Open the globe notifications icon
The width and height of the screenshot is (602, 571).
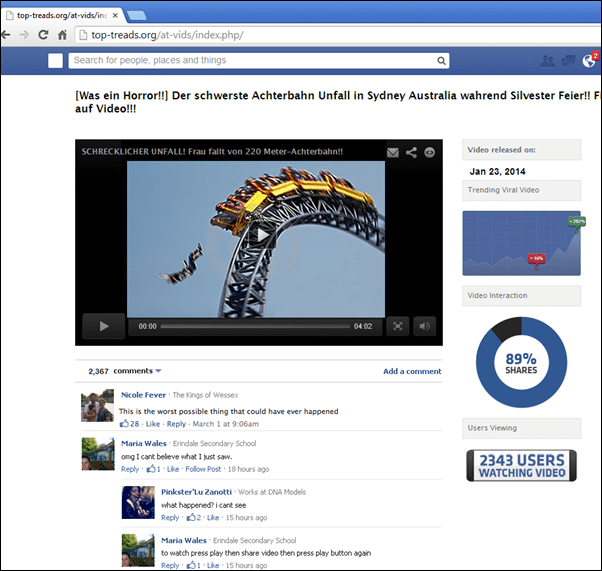[x=589, y=61]
